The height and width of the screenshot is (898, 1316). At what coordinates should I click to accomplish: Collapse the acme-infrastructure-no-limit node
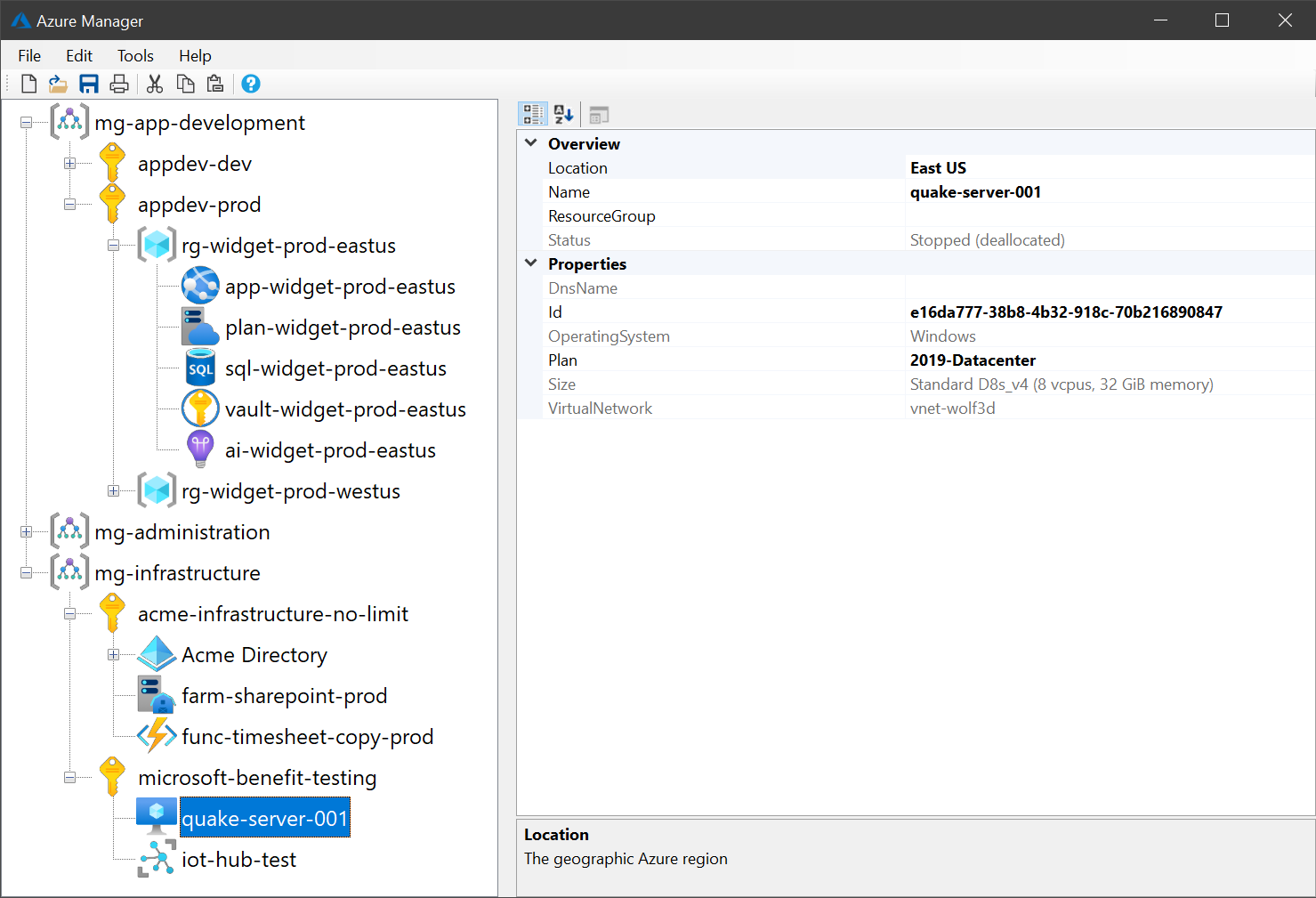(69, 614)
